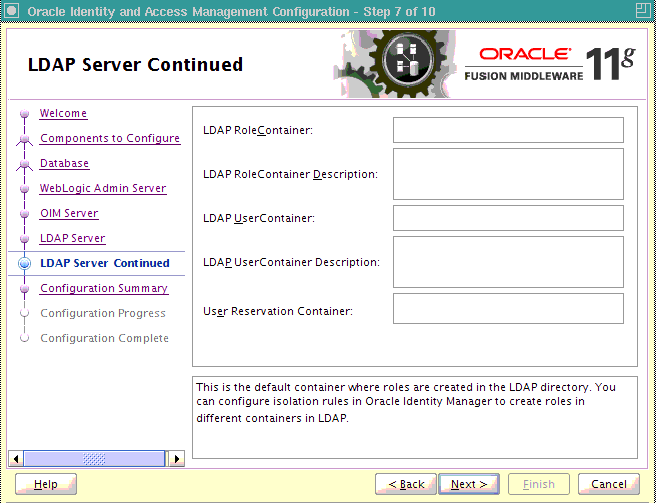Select LDAP Server Continued in navigation

point(105,263)
